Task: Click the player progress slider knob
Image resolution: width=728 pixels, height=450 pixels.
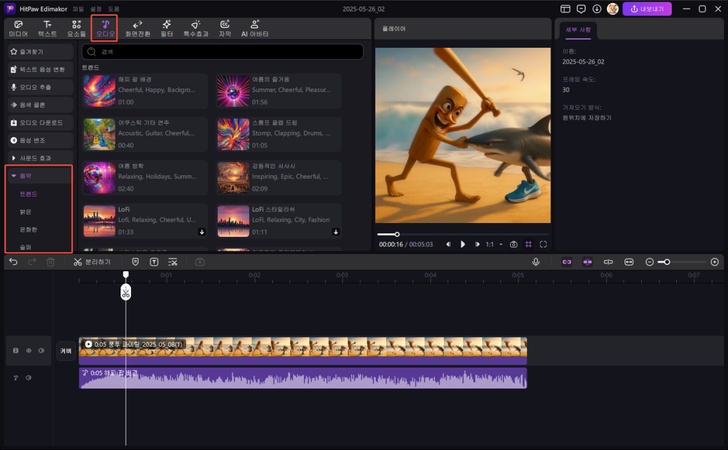Action: coord(397,234)
